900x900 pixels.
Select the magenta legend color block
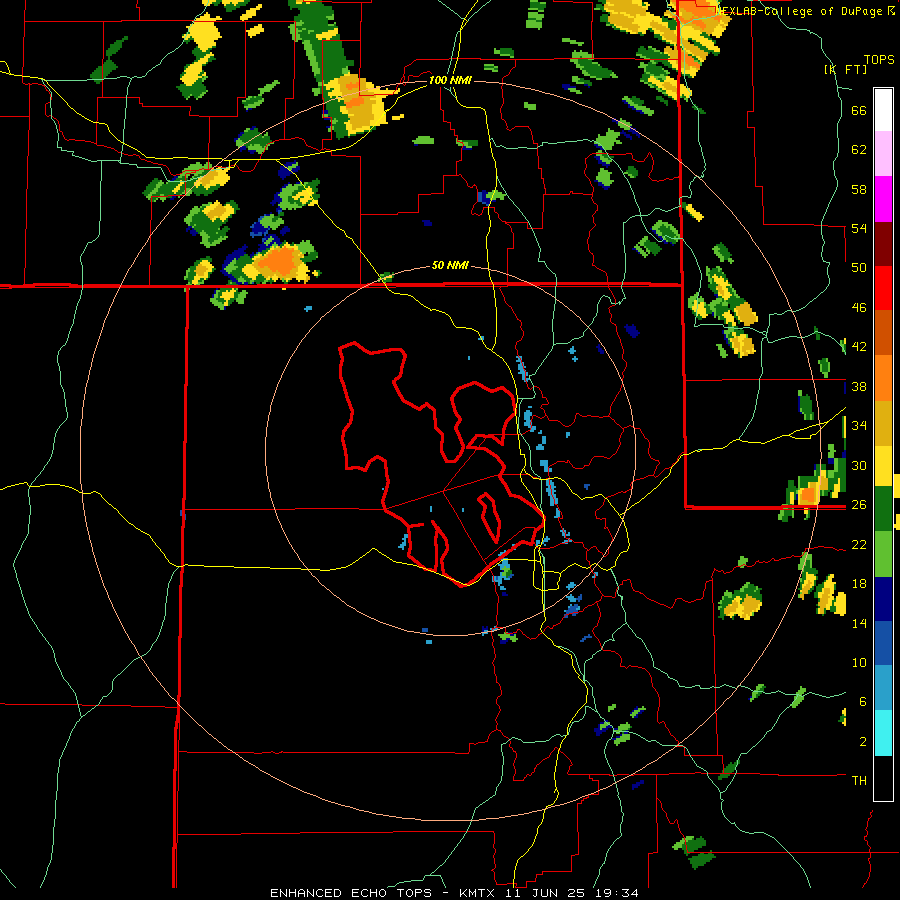click(x=883, y=199)
